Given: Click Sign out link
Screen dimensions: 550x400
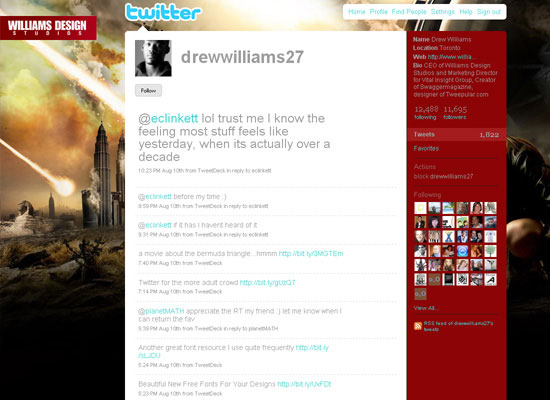Looking at the screenshot, I should pos(489,12).
